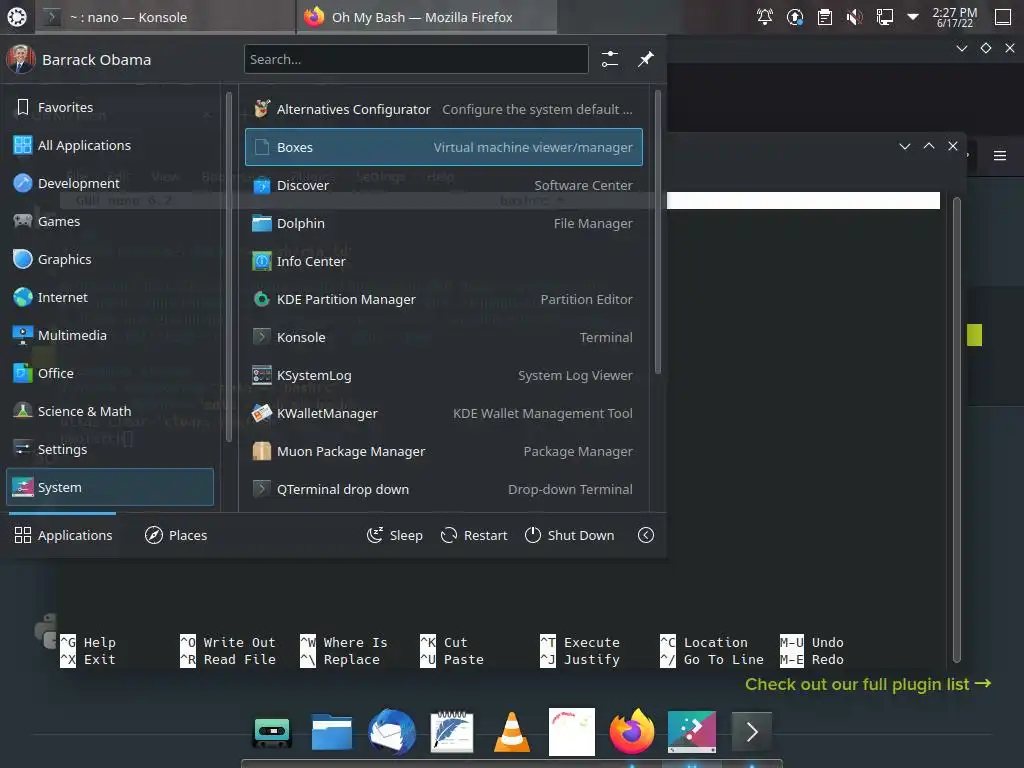
Task: Switch to the Applications tab
Action: 63,535
